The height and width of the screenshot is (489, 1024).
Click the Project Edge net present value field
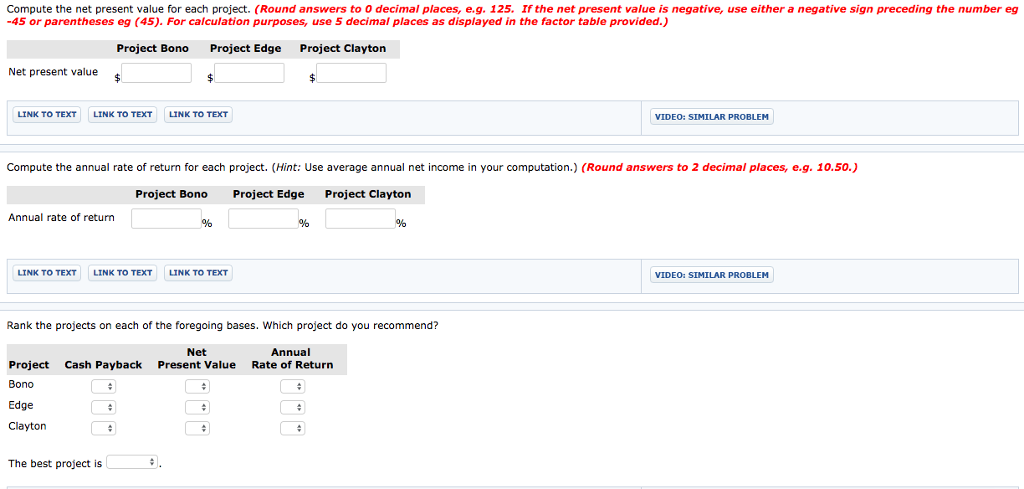tap(249, 73)
